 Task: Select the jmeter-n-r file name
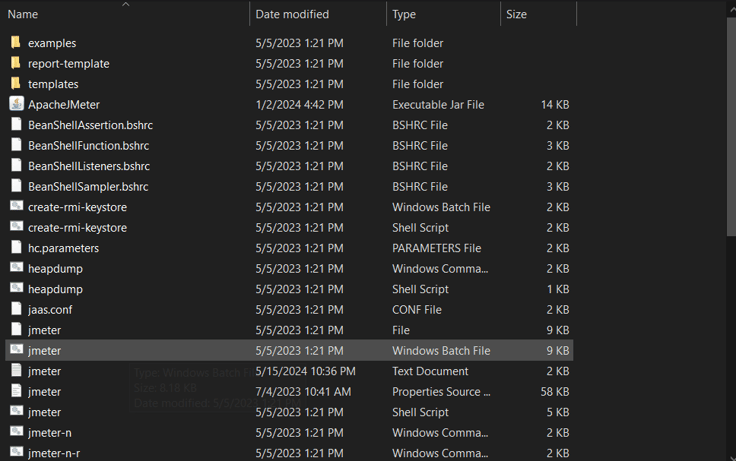tap(54, 453)
